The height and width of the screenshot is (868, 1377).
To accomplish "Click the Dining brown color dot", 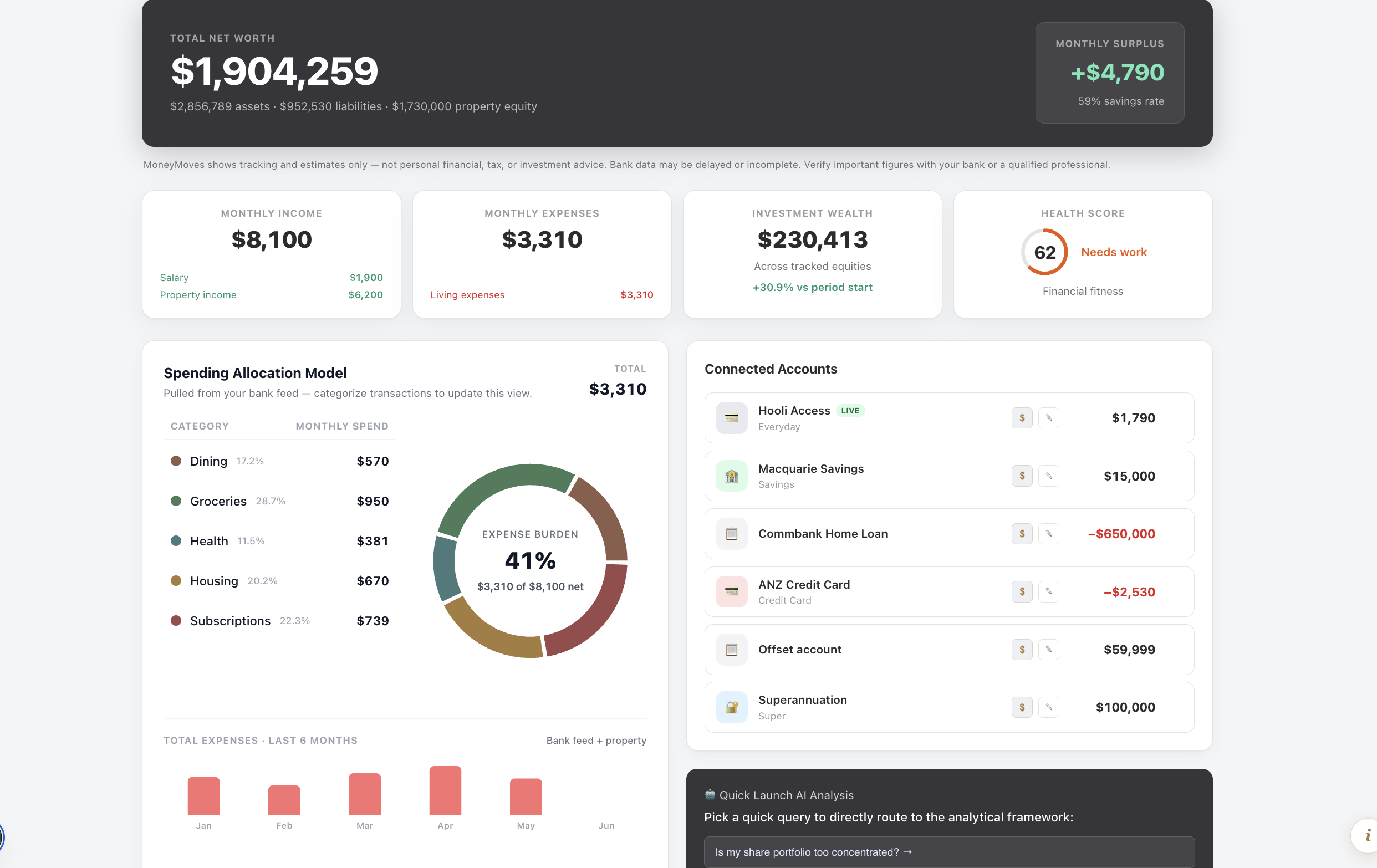I will (176, 461).
